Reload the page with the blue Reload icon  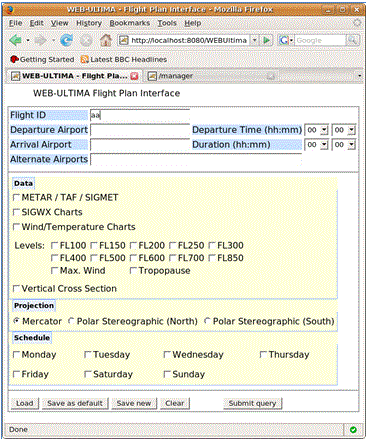pyautogui.click(x=66, y=40)
